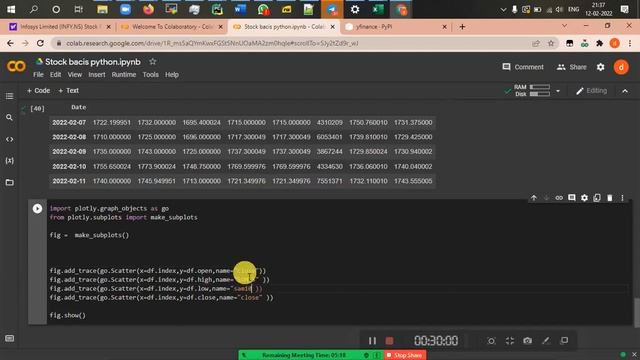Switch to the yfinance PyPI tab
The height and width of the screenshot is (360, 640).
click(396, 27)
